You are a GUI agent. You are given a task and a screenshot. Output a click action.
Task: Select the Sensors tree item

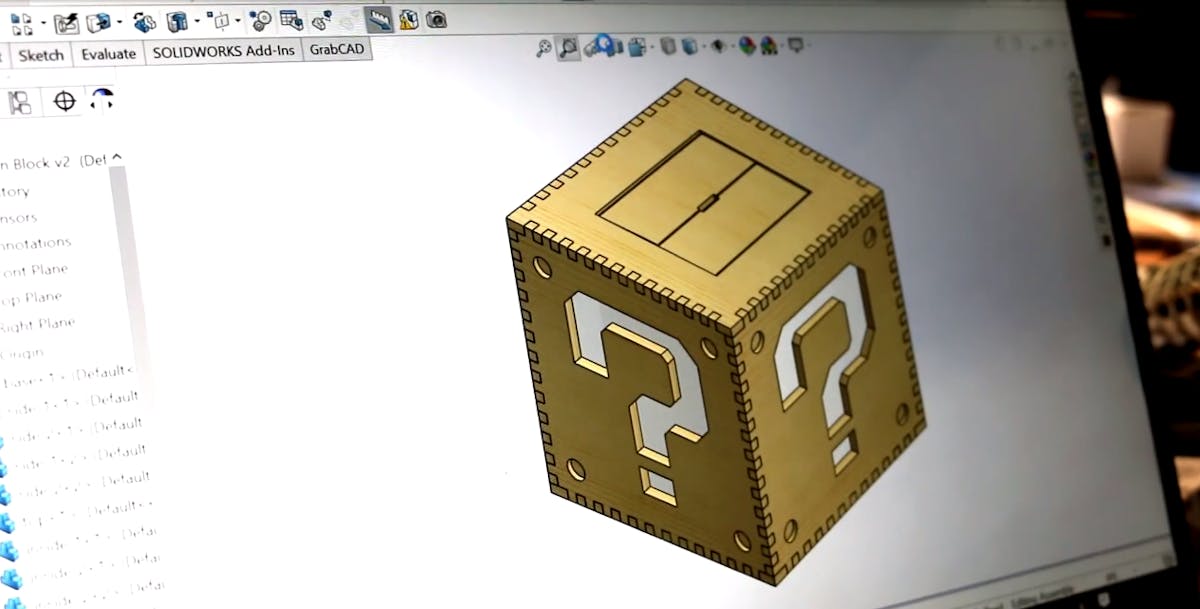pos(19,217)
